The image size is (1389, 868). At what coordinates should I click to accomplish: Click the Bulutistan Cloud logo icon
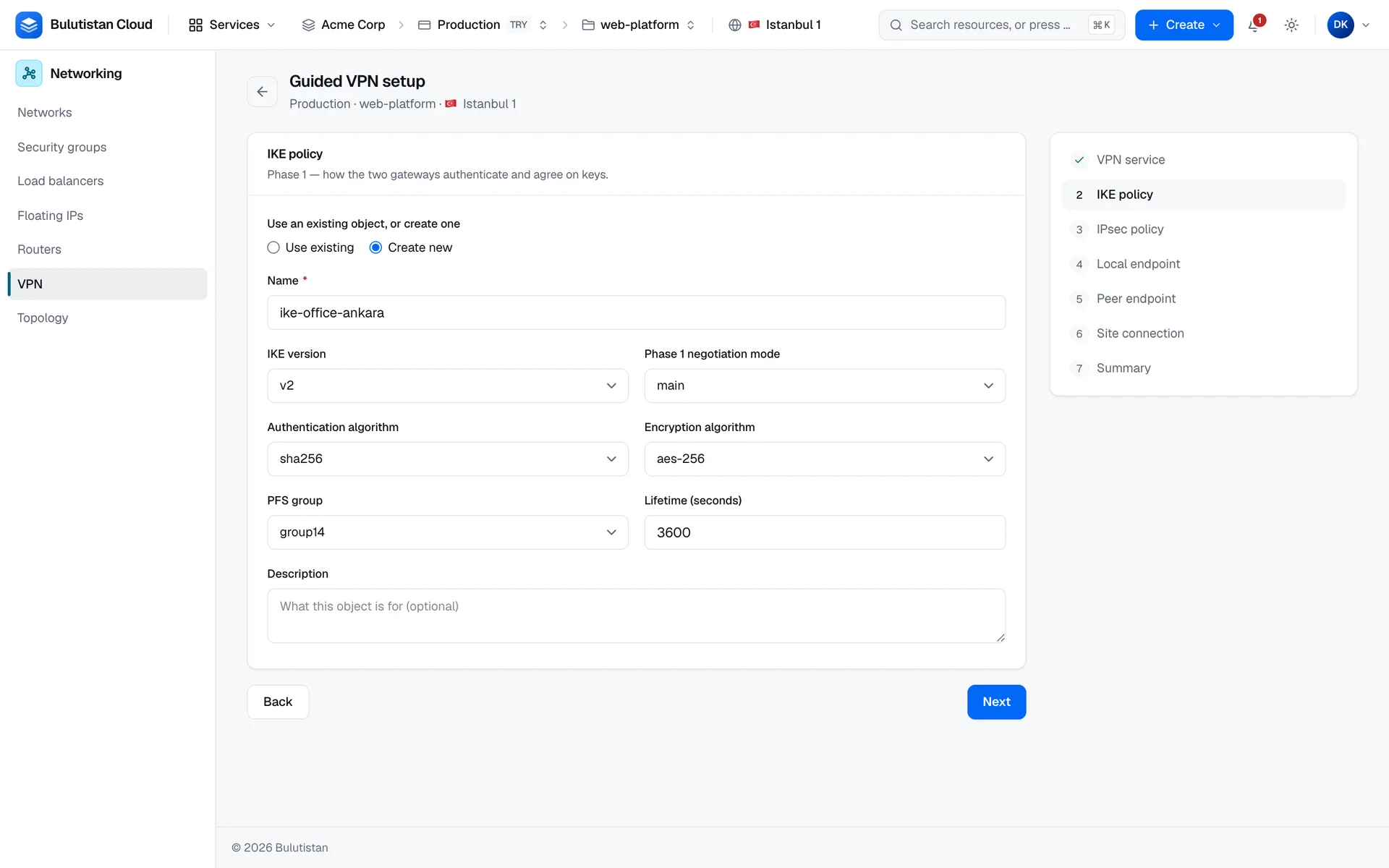click(29, 25)
